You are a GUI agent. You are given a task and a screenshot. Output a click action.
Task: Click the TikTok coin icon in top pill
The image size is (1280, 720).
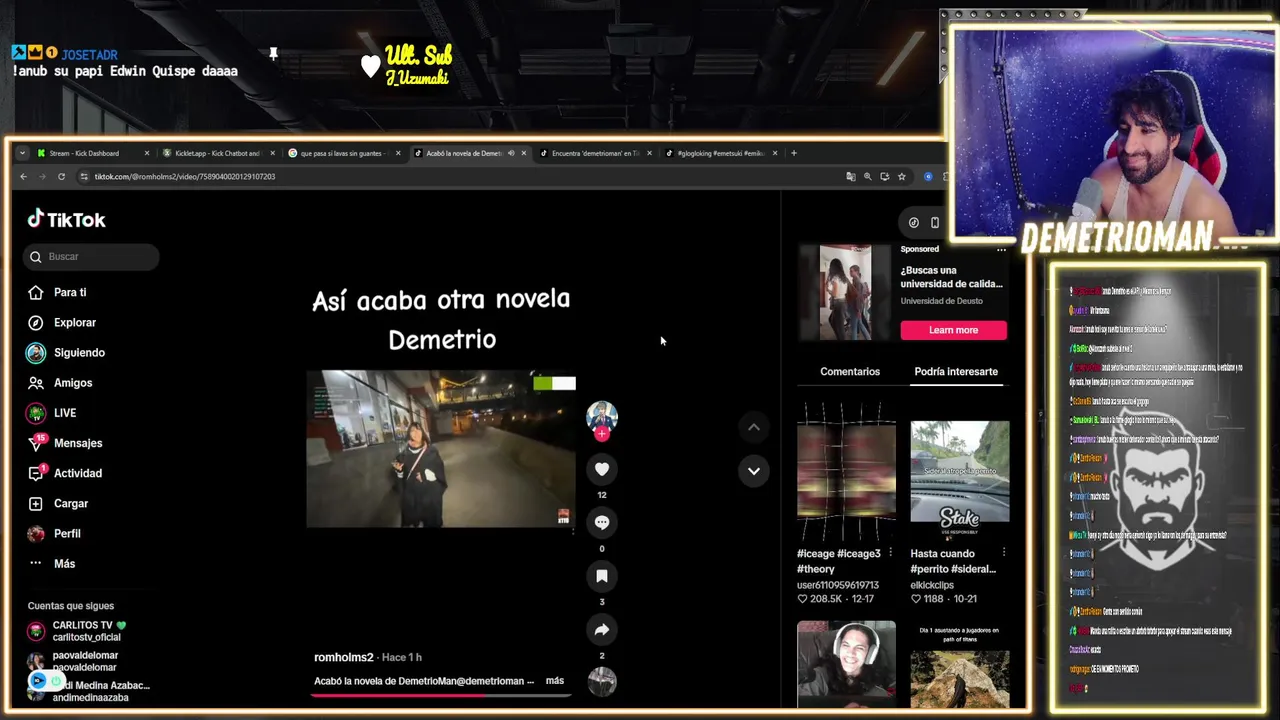914,223
